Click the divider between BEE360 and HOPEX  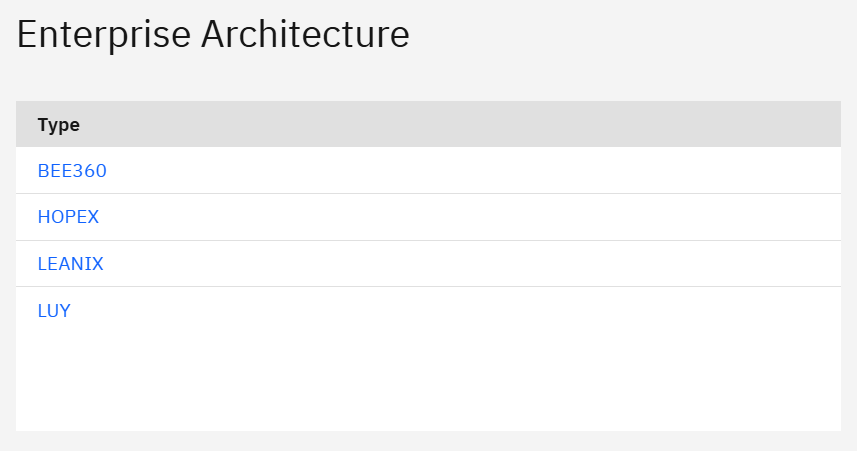point(428,194)
